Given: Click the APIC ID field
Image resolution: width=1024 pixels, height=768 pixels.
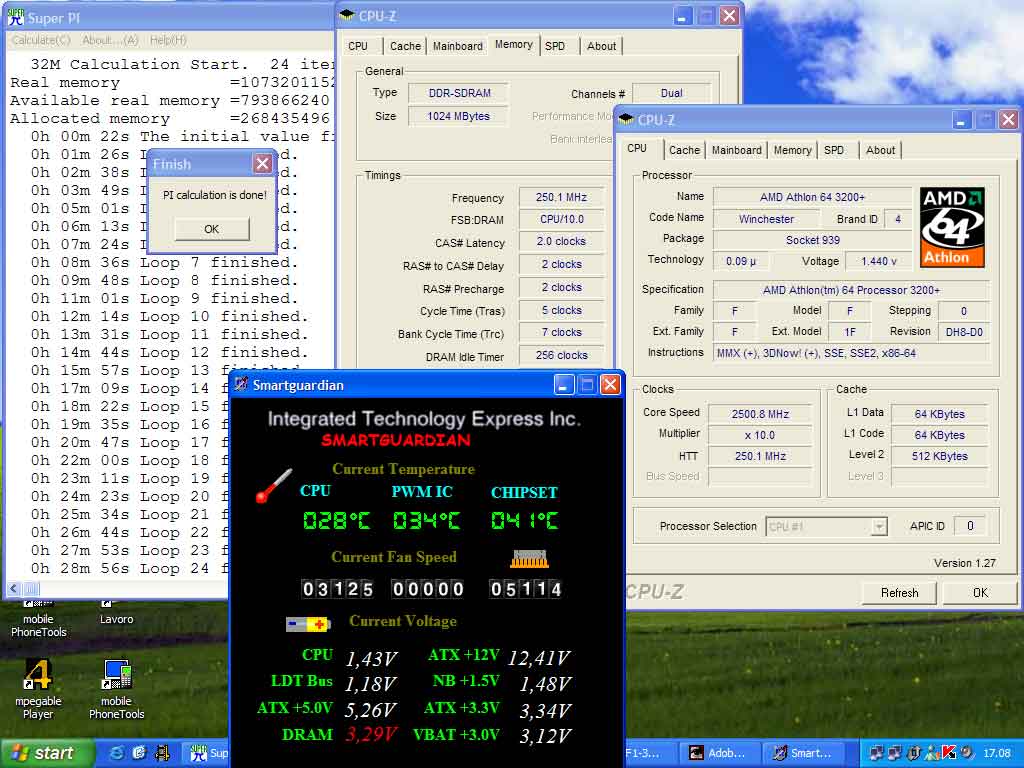Looking at the screenshot, I should click(970, 526).
